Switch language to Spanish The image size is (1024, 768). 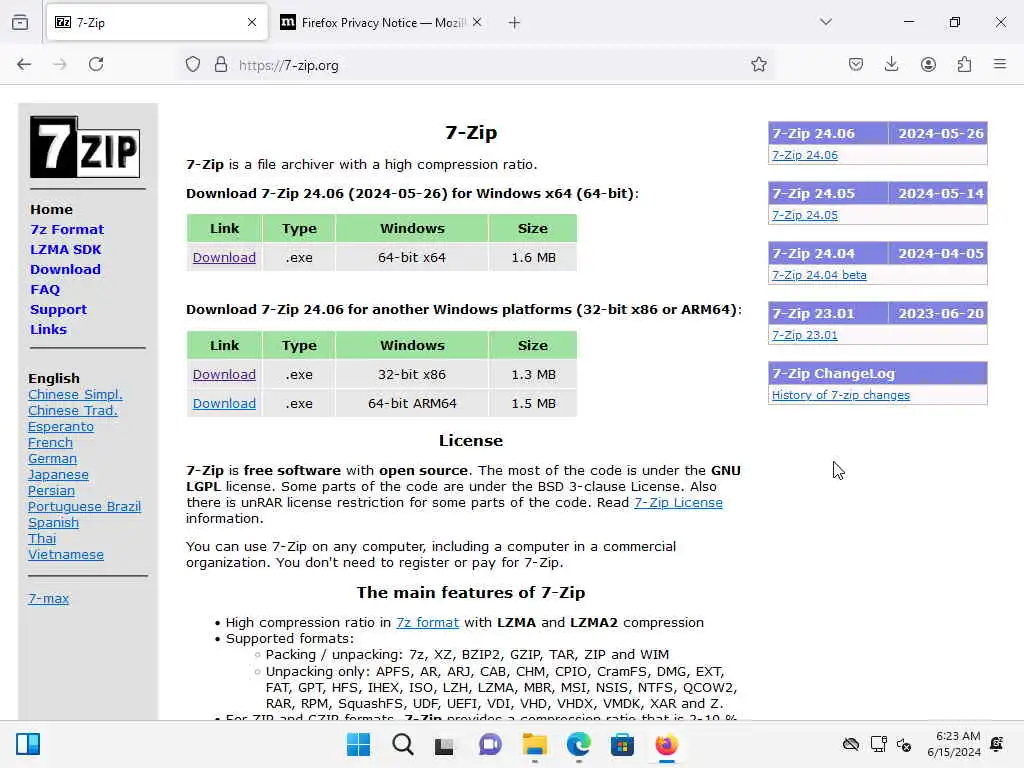click(x=53, y=523)
